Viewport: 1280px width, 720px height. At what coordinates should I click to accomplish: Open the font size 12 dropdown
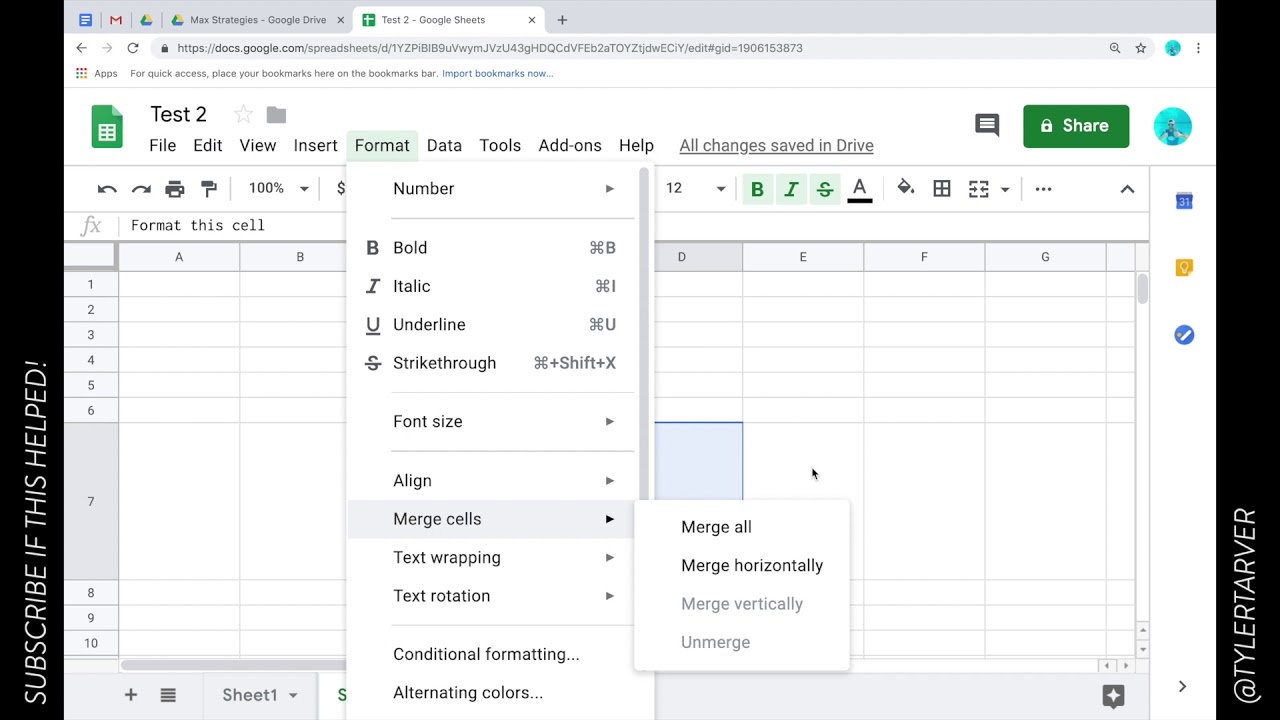(695, 188)
